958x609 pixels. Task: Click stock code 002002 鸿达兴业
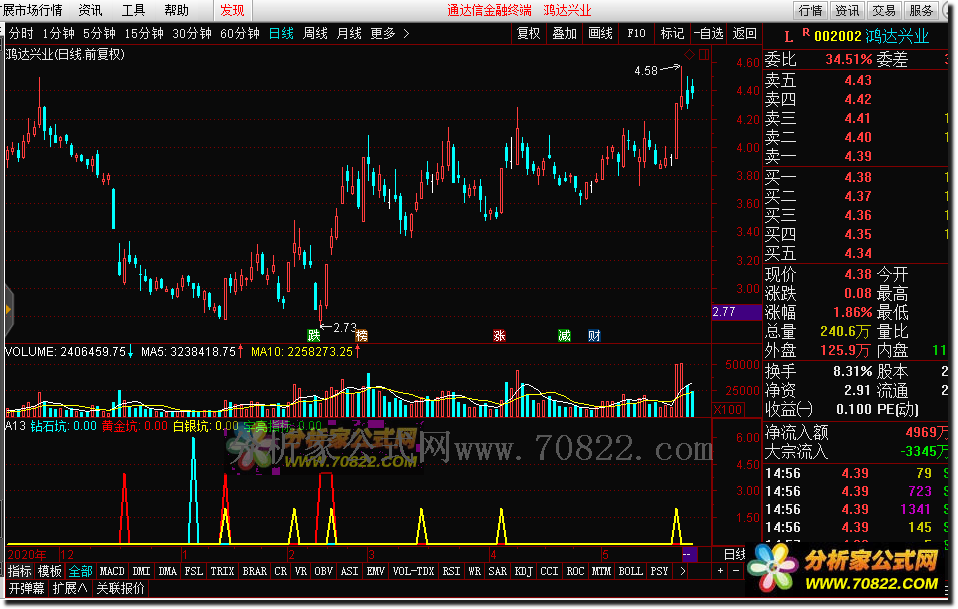point(871,36)
